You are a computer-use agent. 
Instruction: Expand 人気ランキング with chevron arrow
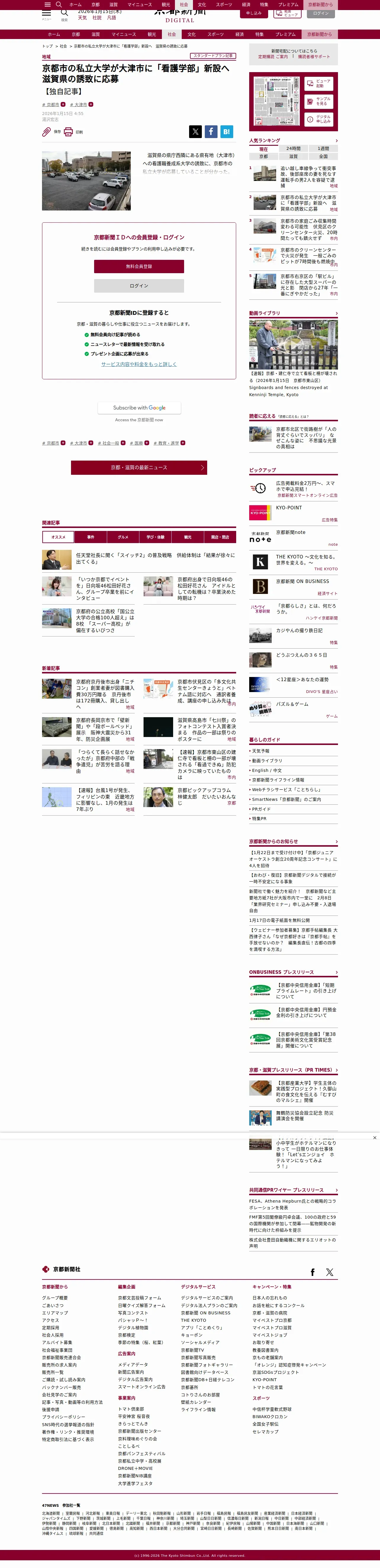click(x=336, y=141)
